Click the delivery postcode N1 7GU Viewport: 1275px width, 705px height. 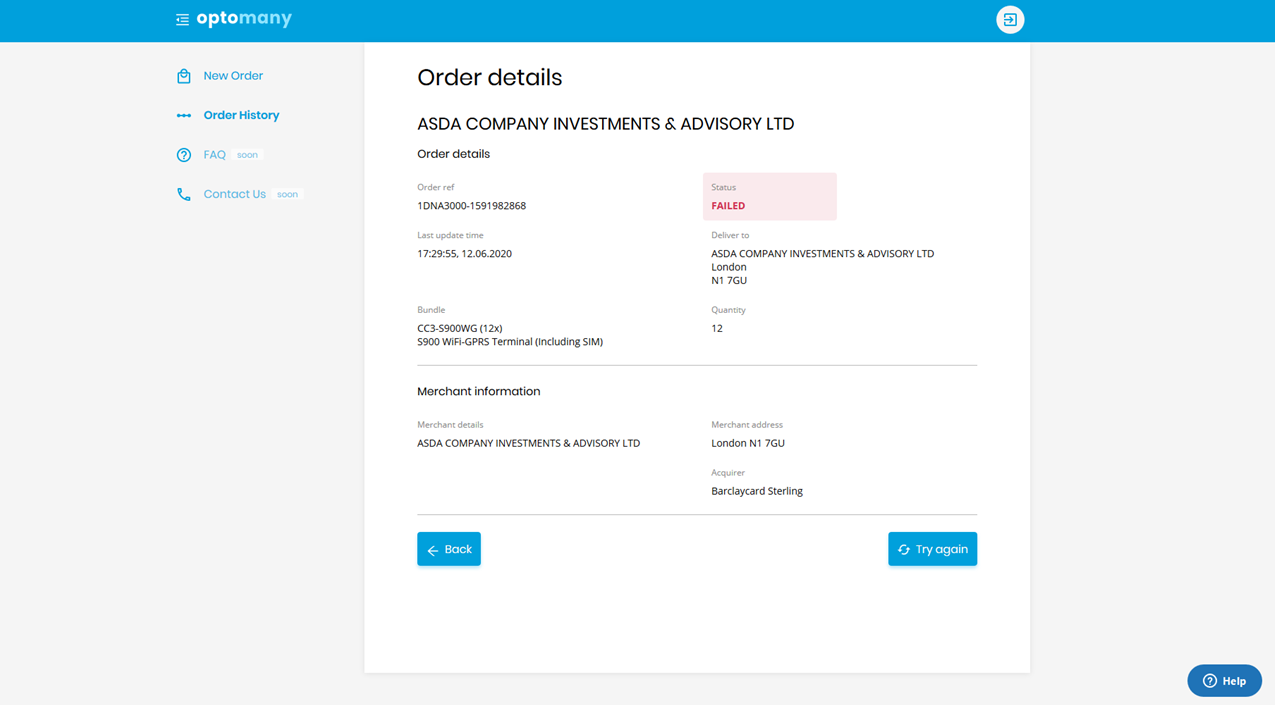(729, 281)
